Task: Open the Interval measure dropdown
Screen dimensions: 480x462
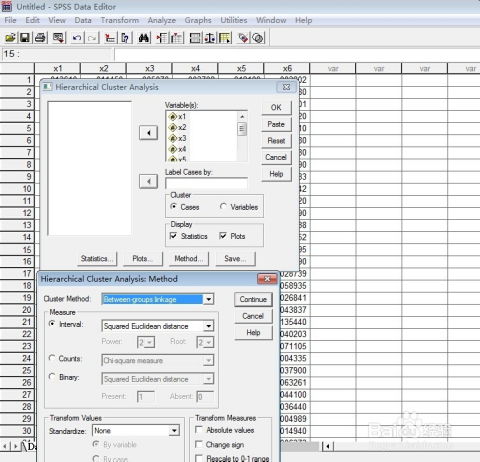Action: coord(208,326)
